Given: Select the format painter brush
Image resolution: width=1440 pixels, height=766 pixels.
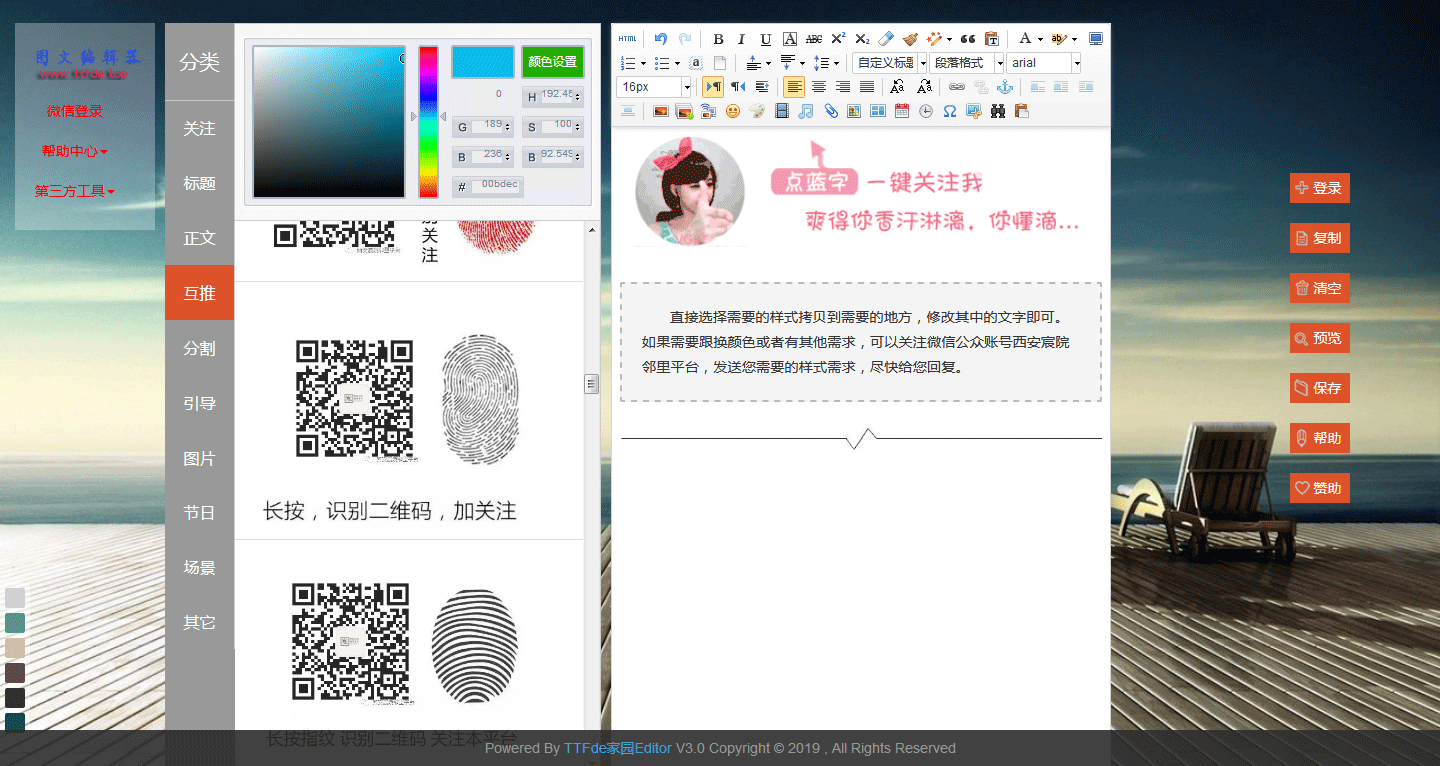Looking at the screenshot, I should click(x=910, y=39).
